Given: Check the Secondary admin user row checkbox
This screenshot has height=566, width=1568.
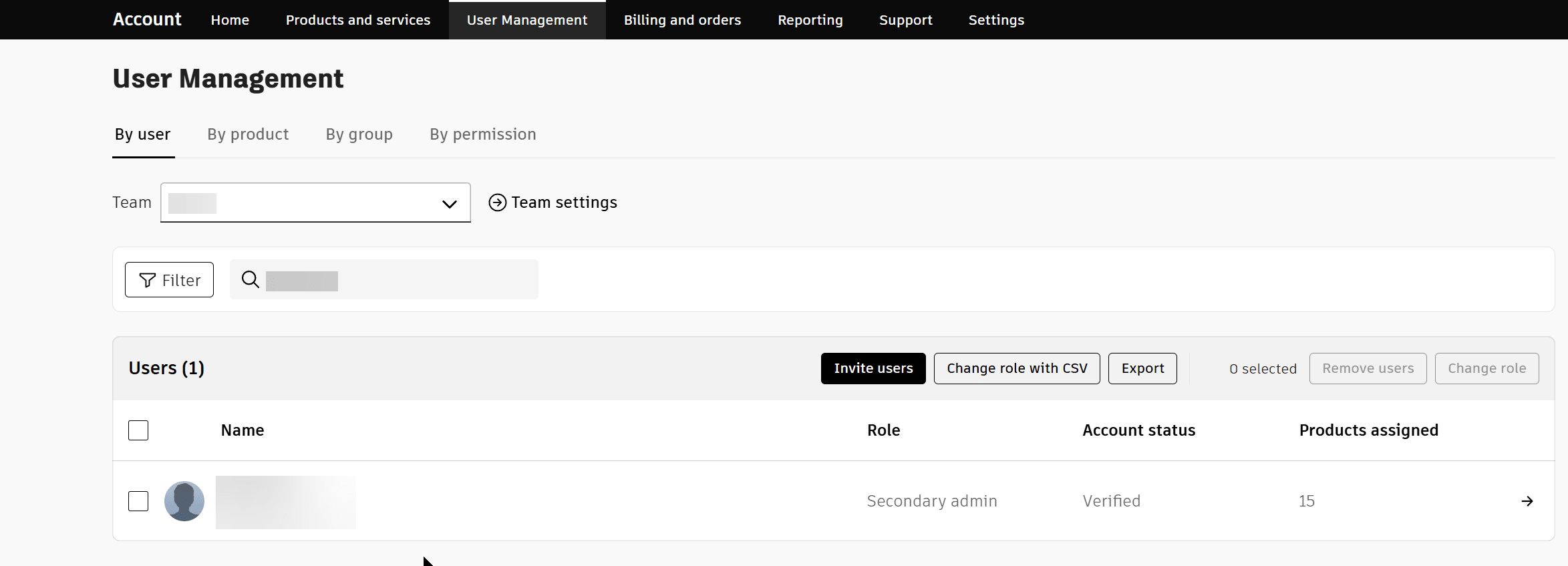Looking at the screenshot, I should coord(138,501).
